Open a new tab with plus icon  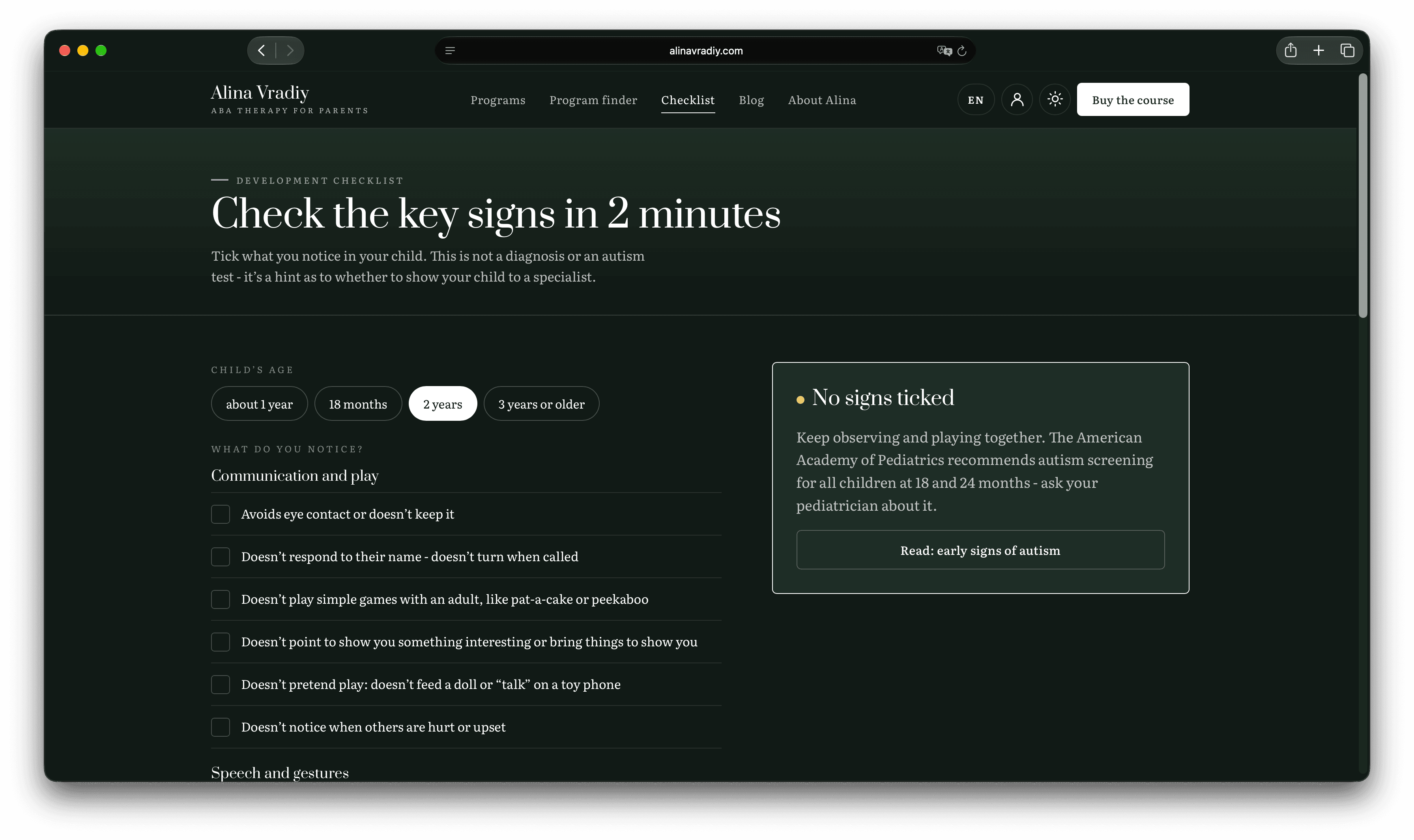point(1319,50)
